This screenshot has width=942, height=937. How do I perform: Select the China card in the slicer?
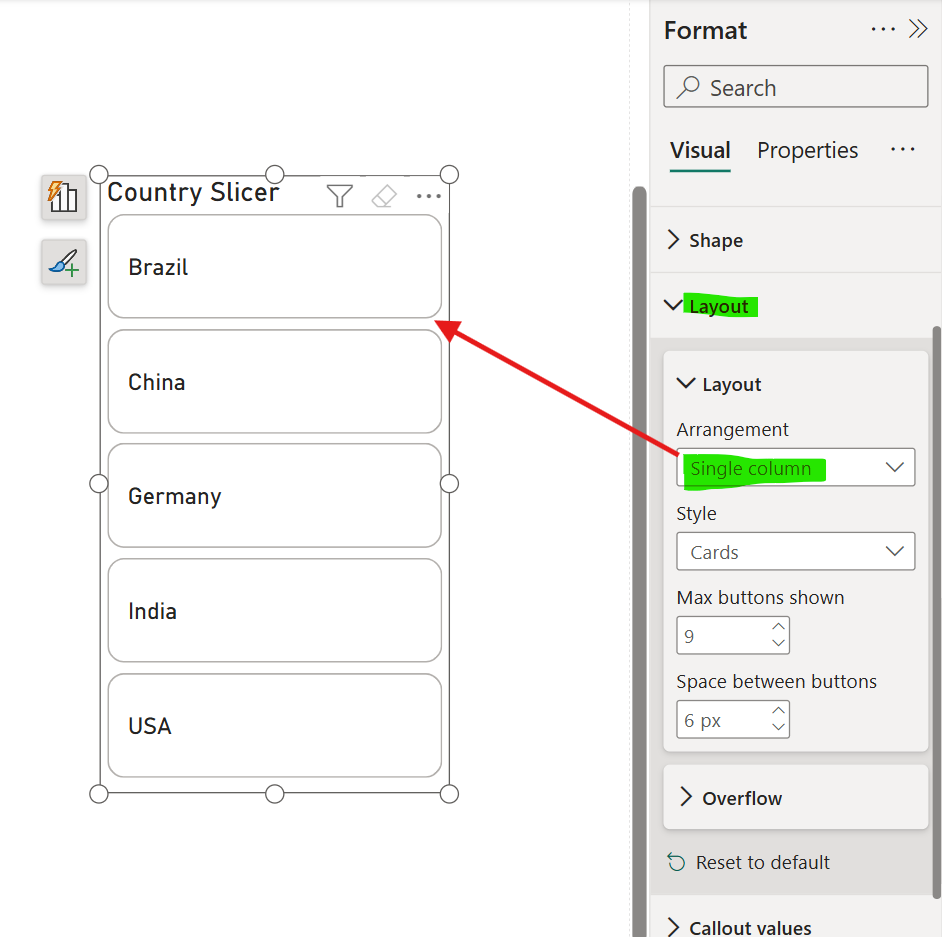coord(274,381)
